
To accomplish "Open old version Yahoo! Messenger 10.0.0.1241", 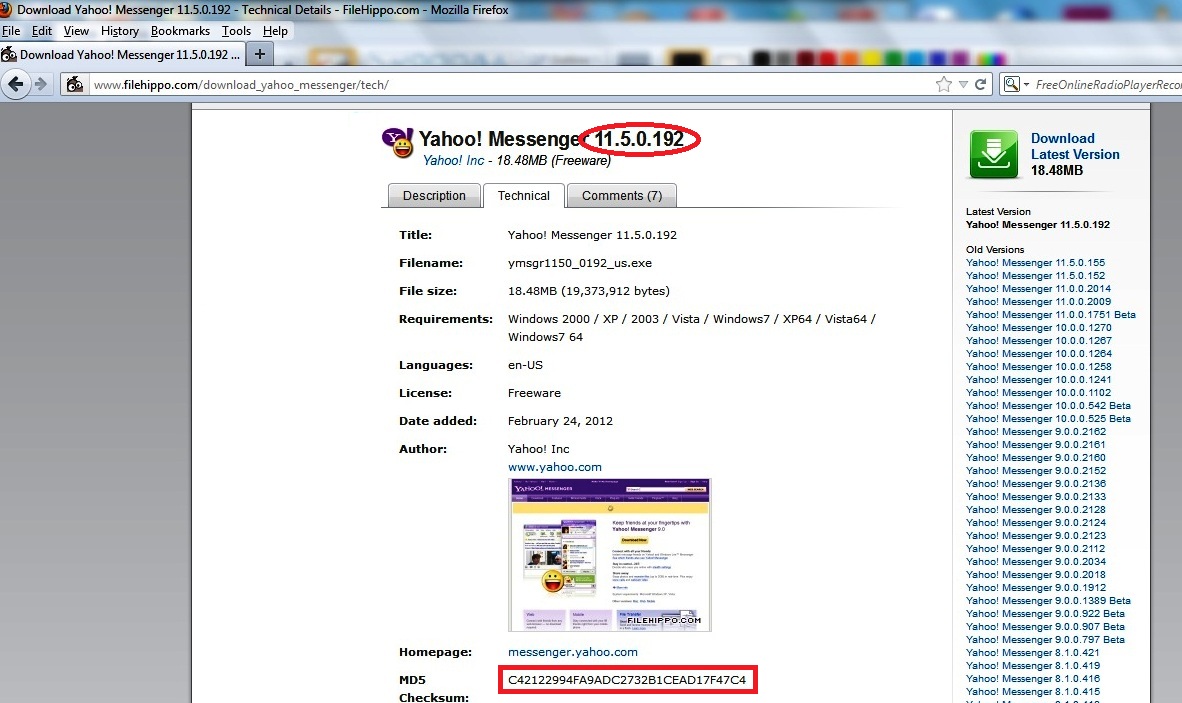I will [x=1039, y=380].
